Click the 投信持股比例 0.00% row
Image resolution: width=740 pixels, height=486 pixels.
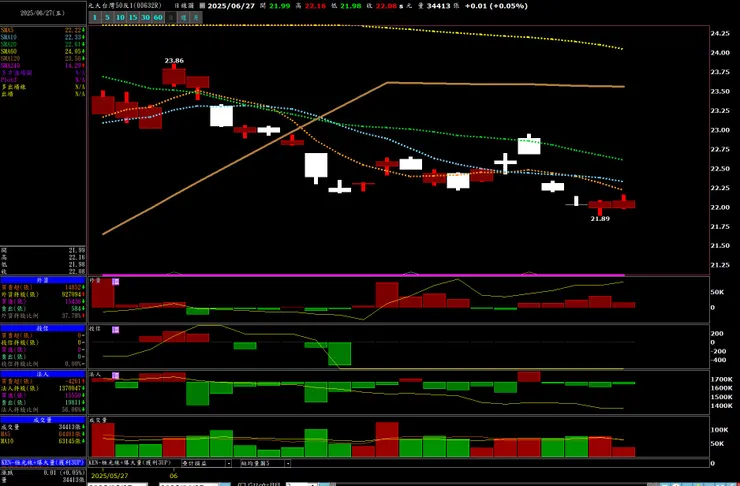click(43, 364)
